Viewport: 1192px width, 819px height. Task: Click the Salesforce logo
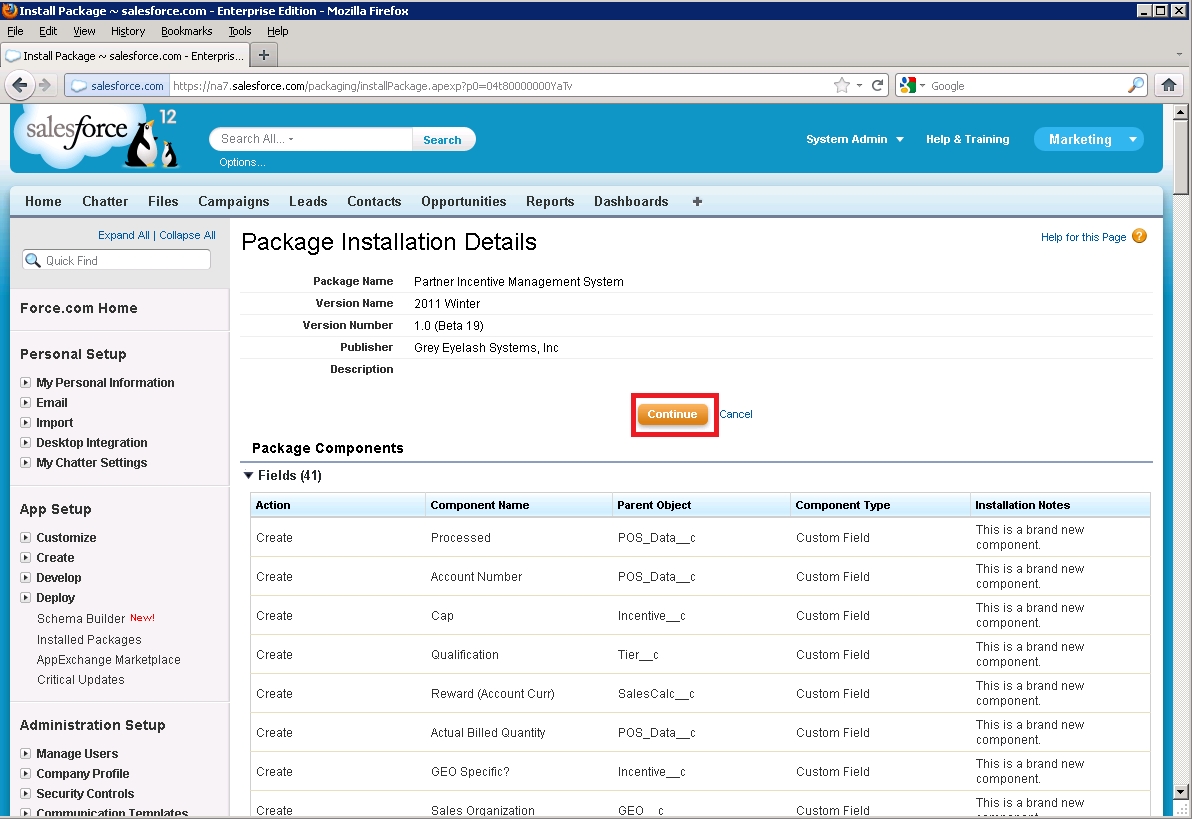77,131
